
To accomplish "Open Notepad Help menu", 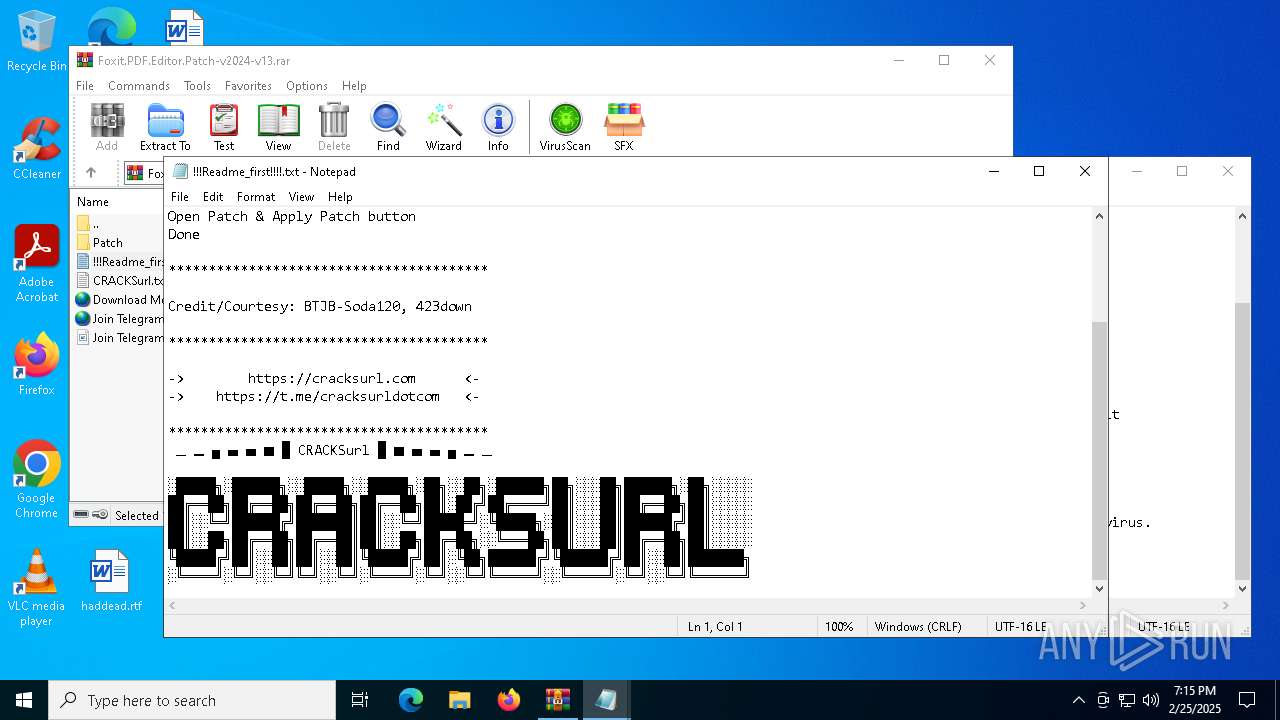I will pyautogui.click(x=340, y=197).
